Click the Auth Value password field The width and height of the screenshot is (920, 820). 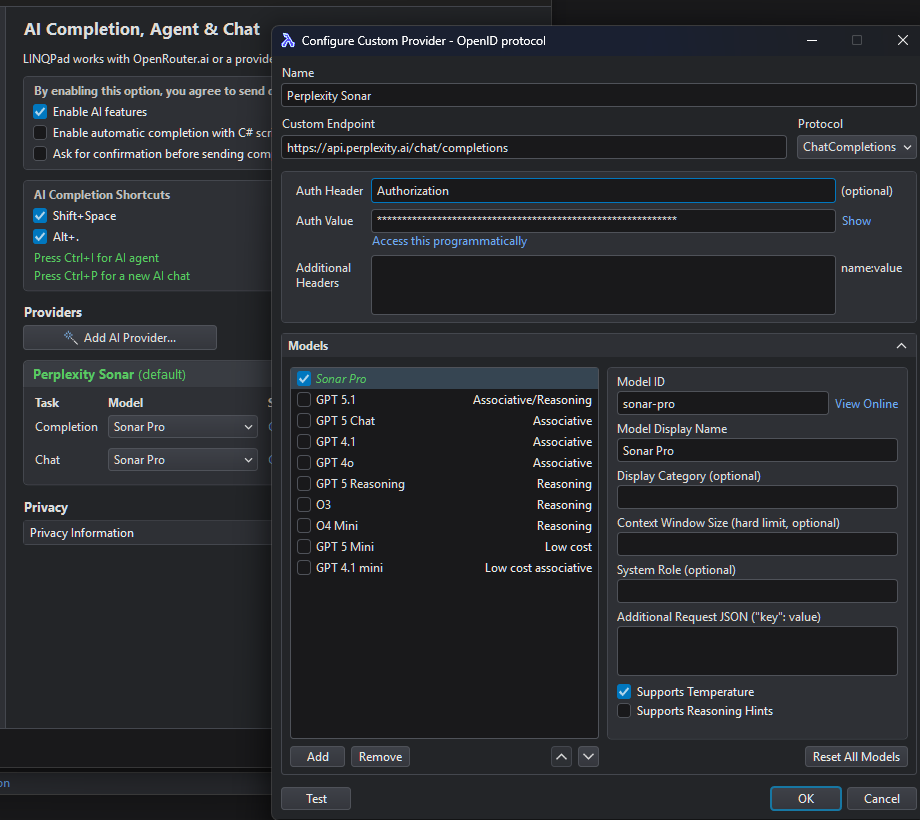[603, 221]
